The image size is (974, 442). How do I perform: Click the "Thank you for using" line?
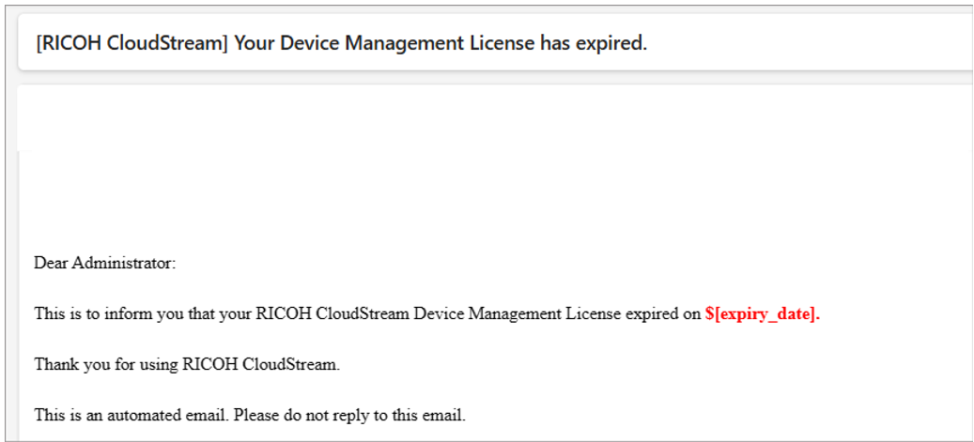[x=187, y=364]
